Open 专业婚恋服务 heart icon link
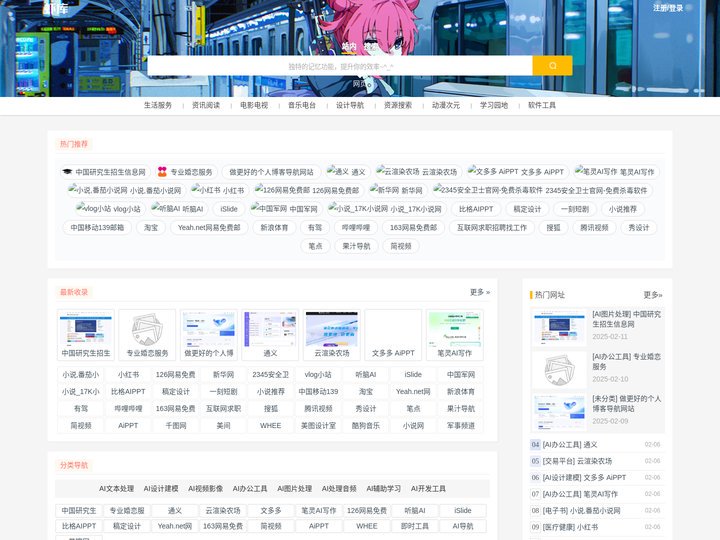Image resolution: width=720 pixels, height=540 pixels. (x=185, y=172)
